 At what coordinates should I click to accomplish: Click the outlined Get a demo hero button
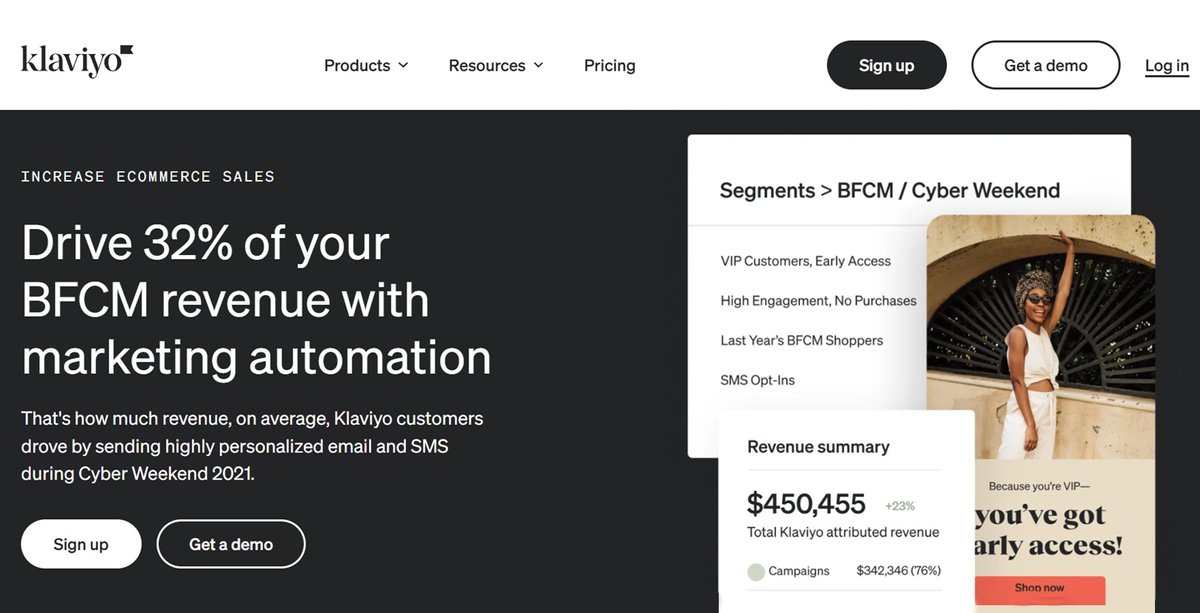coord(231,544)
